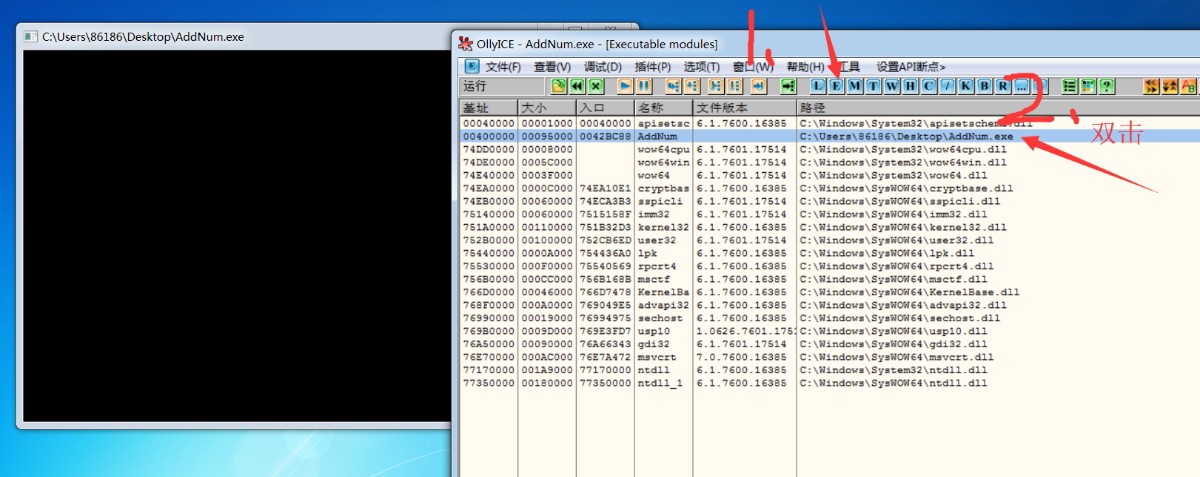1200x477 pixels.
Task: Click the colorful appearance grid icon
Action: click(x=1087, y=86)
